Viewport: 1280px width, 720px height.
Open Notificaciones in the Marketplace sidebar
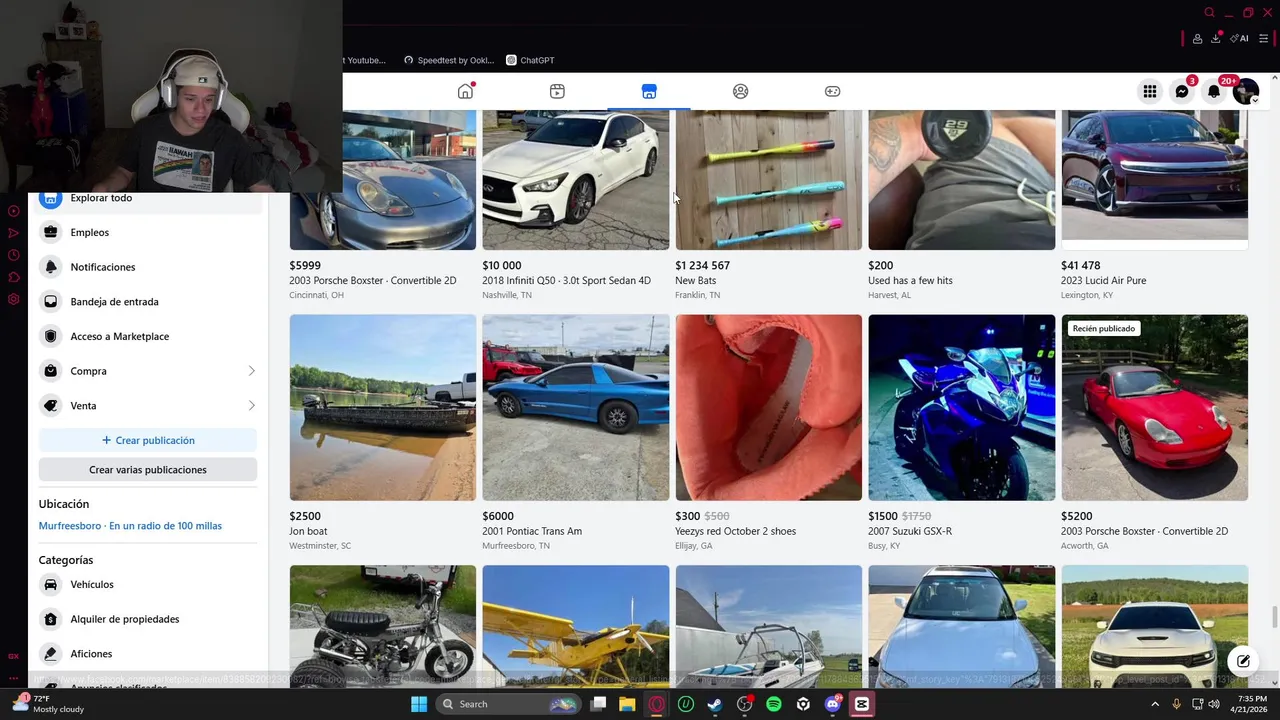click(150, 267)
